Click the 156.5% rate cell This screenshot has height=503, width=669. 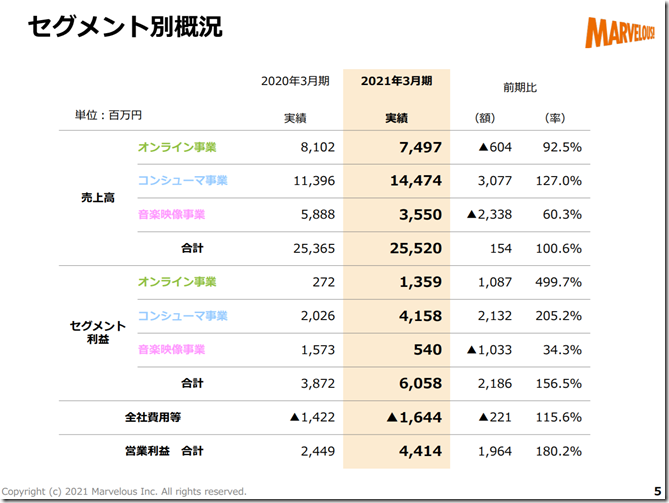coord(558,384)
